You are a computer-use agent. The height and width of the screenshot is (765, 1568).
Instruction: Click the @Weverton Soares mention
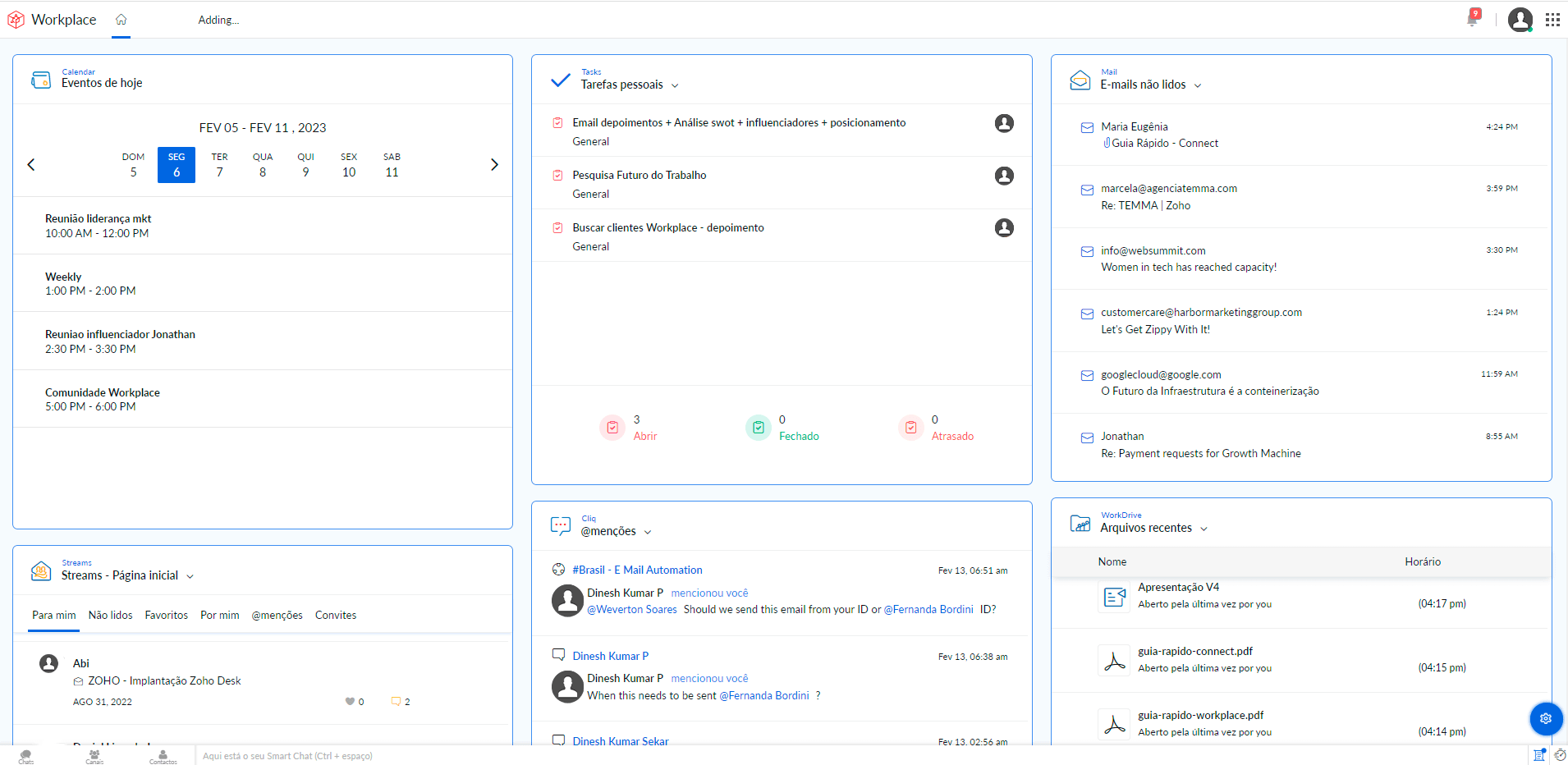pyautogui.click(x=632, y=610)
